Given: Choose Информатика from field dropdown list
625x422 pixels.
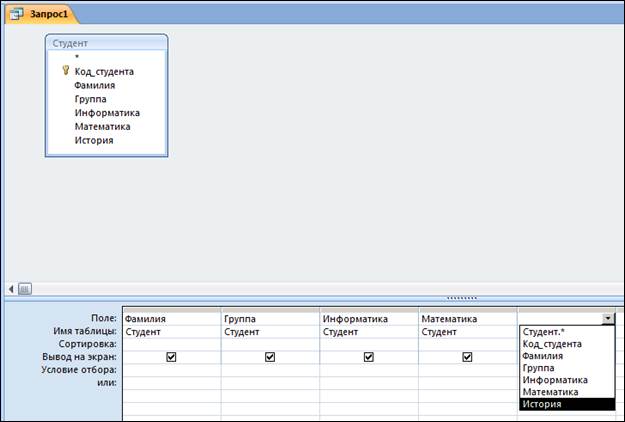Looking at the screenshot, I should (x=567, y=380).
